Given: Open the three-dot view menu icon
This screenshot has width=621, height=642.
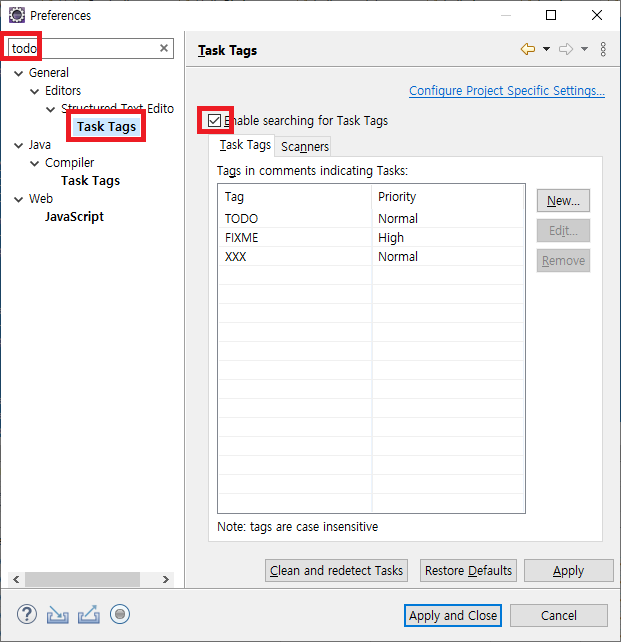Looking at the screenshot, I should click(603, 49).
